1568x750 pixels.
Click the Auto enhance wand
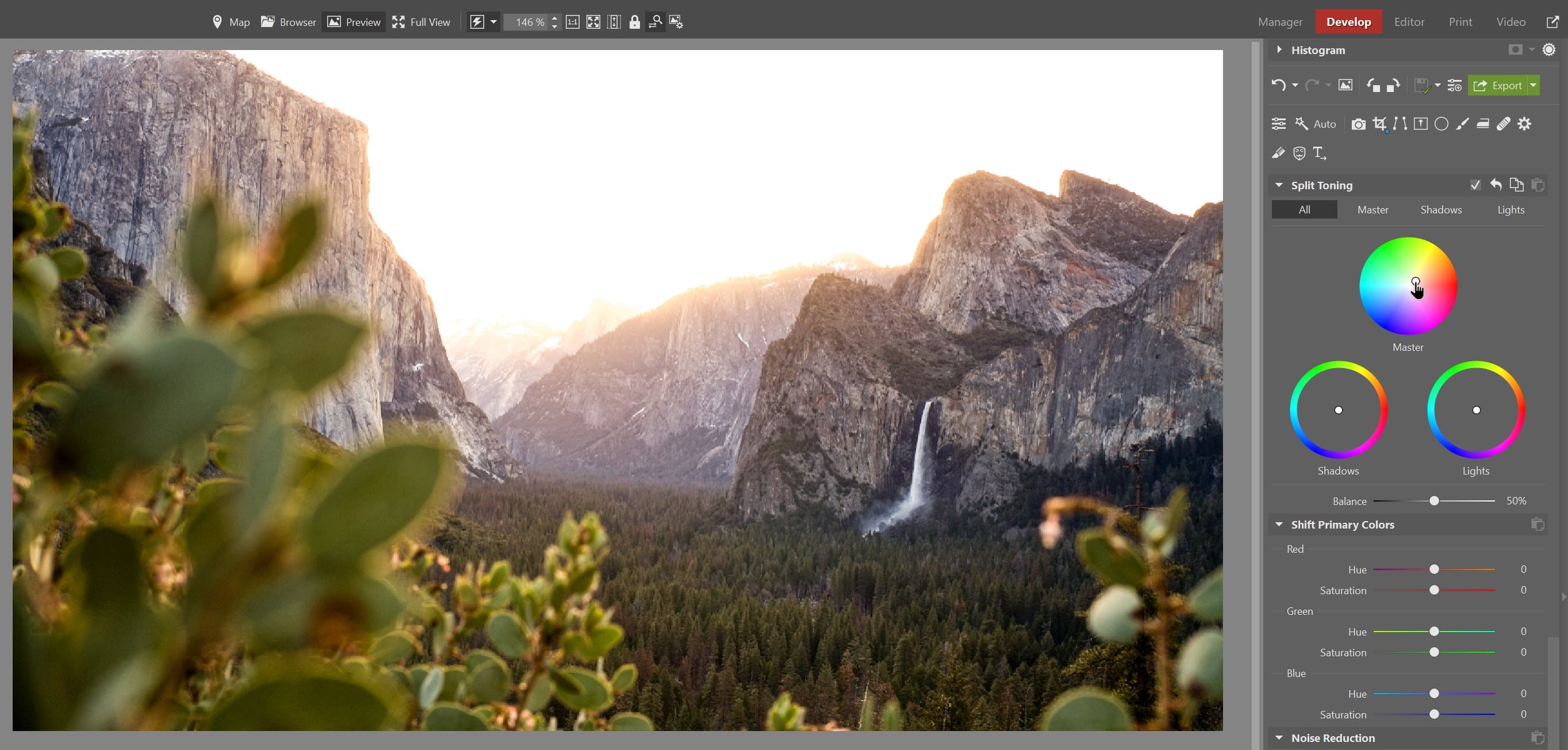(1315, 124)
